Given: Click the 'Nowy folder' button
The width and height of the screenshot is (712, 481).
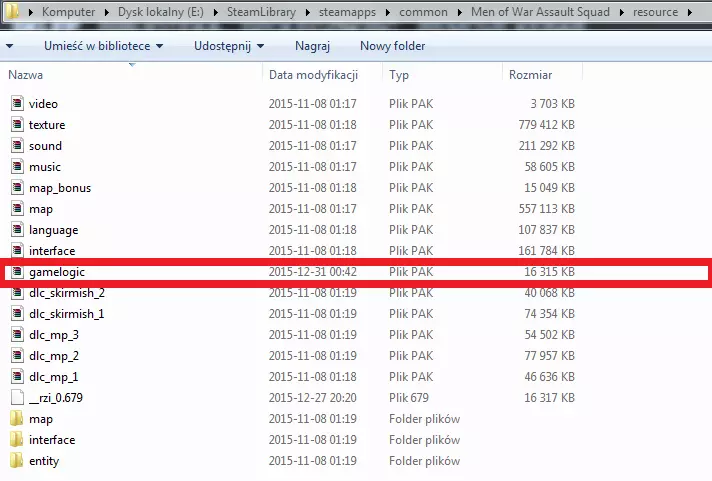Looking at the screenshot, I should point(392,46).
